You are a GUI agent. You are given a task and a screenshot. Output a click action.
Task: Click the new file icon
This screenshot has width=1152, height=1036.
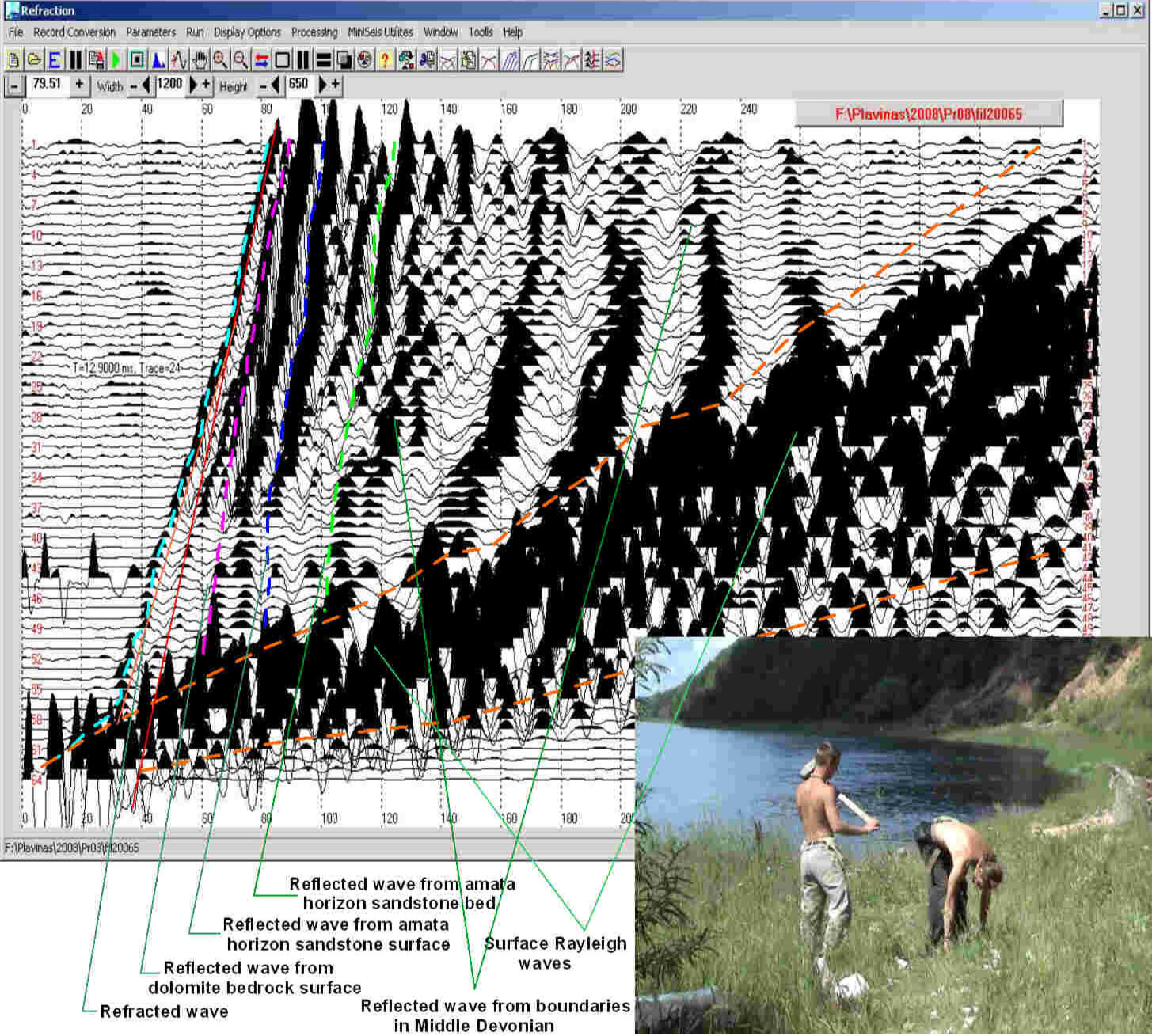pyautogui.click(x=13, y=60)
